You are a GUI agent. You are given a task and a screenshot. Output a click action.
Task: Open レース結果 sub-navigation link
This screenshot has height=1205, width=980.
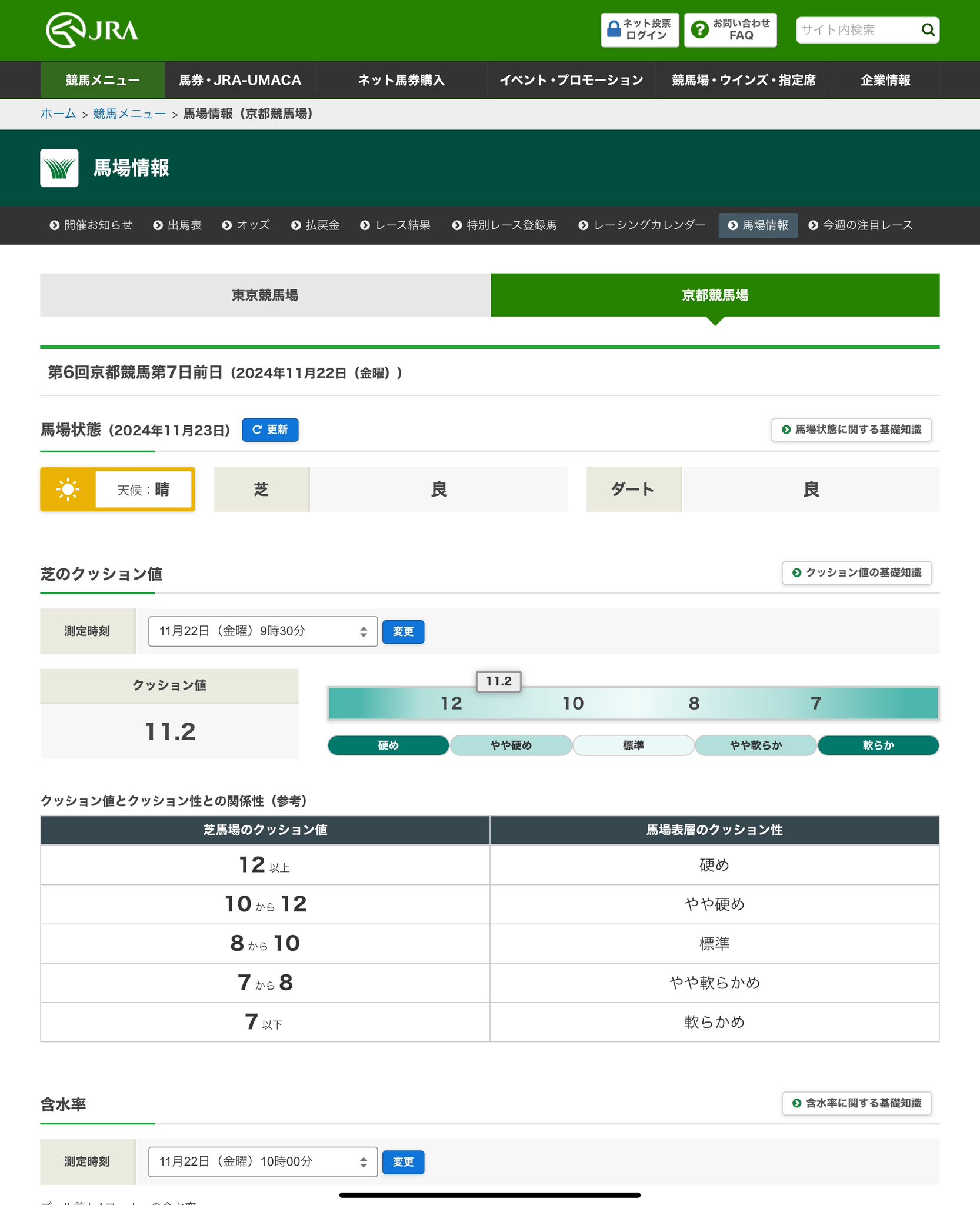coord(395,225)
